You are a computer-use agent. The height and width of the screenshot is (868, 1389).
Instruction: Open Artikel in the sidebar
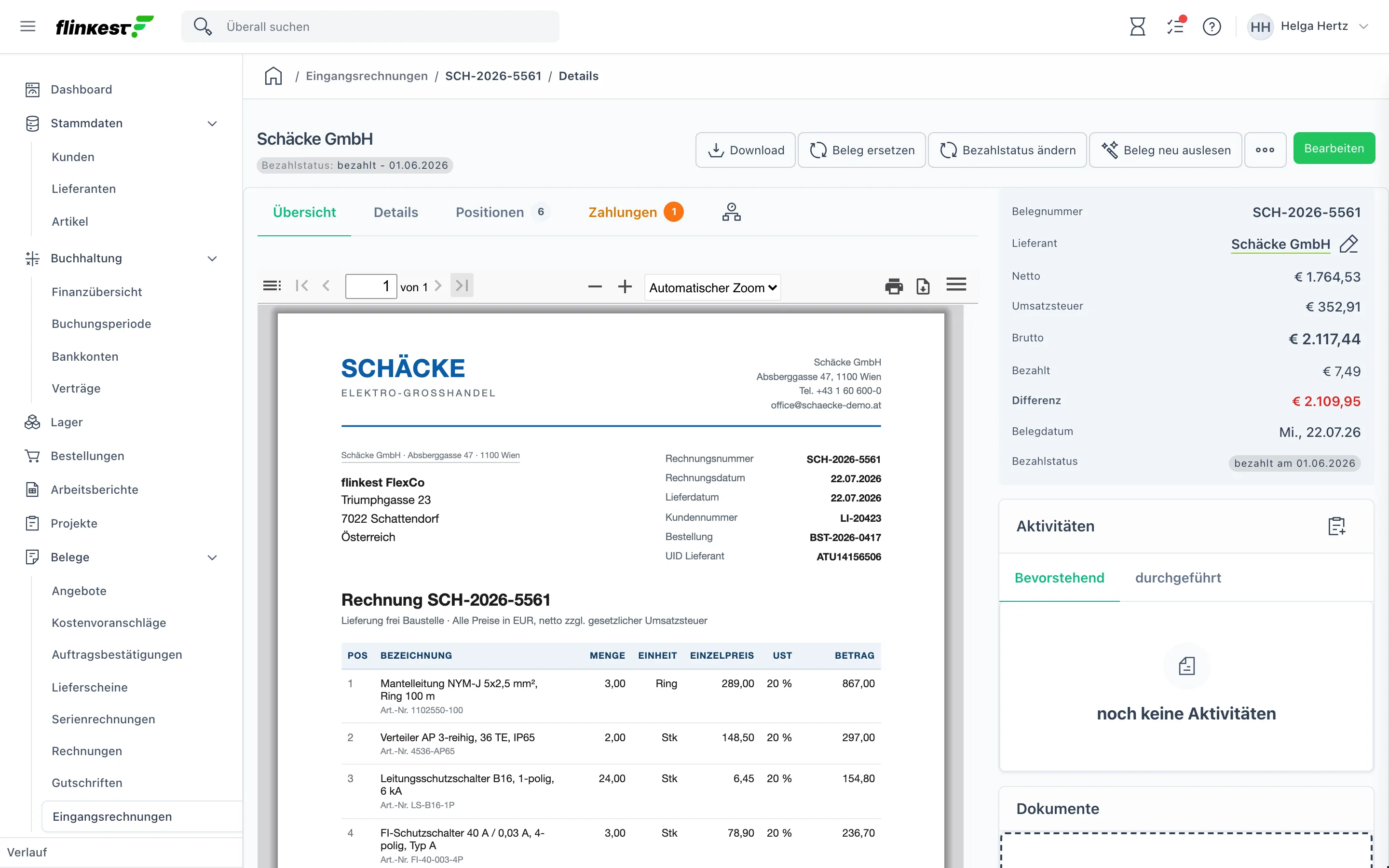(70, 222)
